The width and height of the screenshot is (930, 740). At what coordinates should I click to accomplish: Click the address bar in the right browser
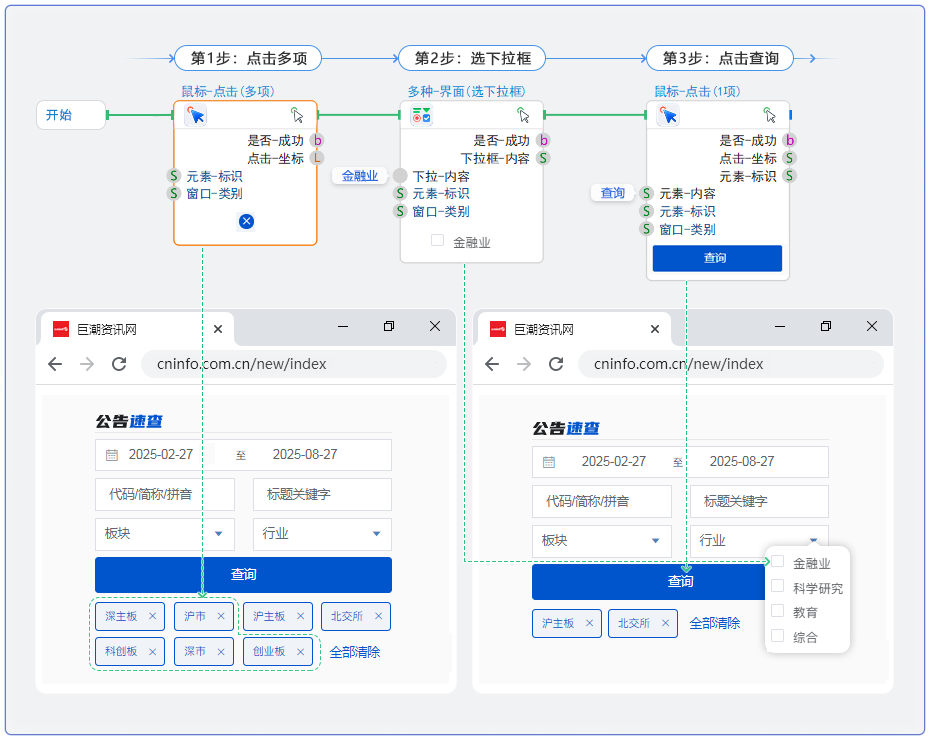click(730, 364)
